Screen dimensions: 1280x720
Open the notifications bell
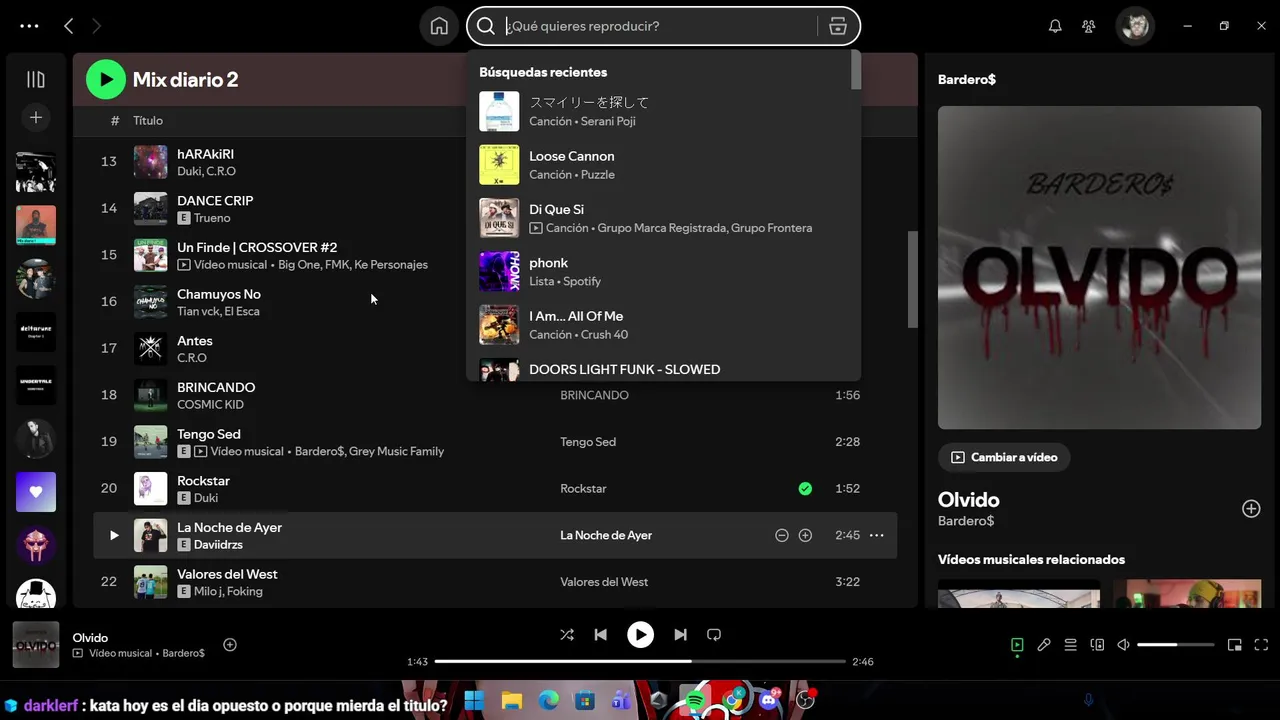(1055, 26)
